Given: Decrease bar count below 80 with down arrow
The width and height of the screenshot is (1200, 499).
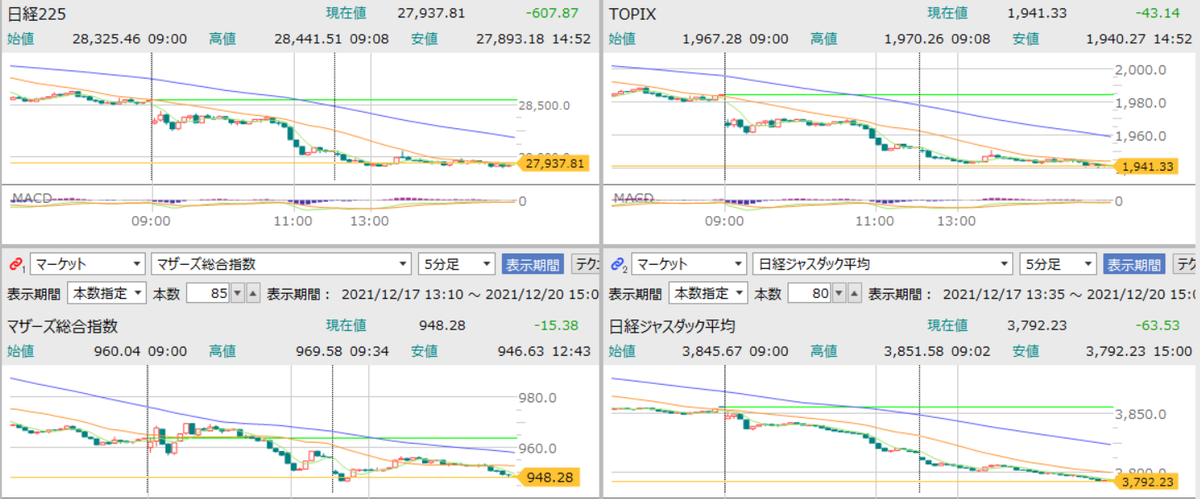Looking at the screenshot, I should click(x=840, y=293).
